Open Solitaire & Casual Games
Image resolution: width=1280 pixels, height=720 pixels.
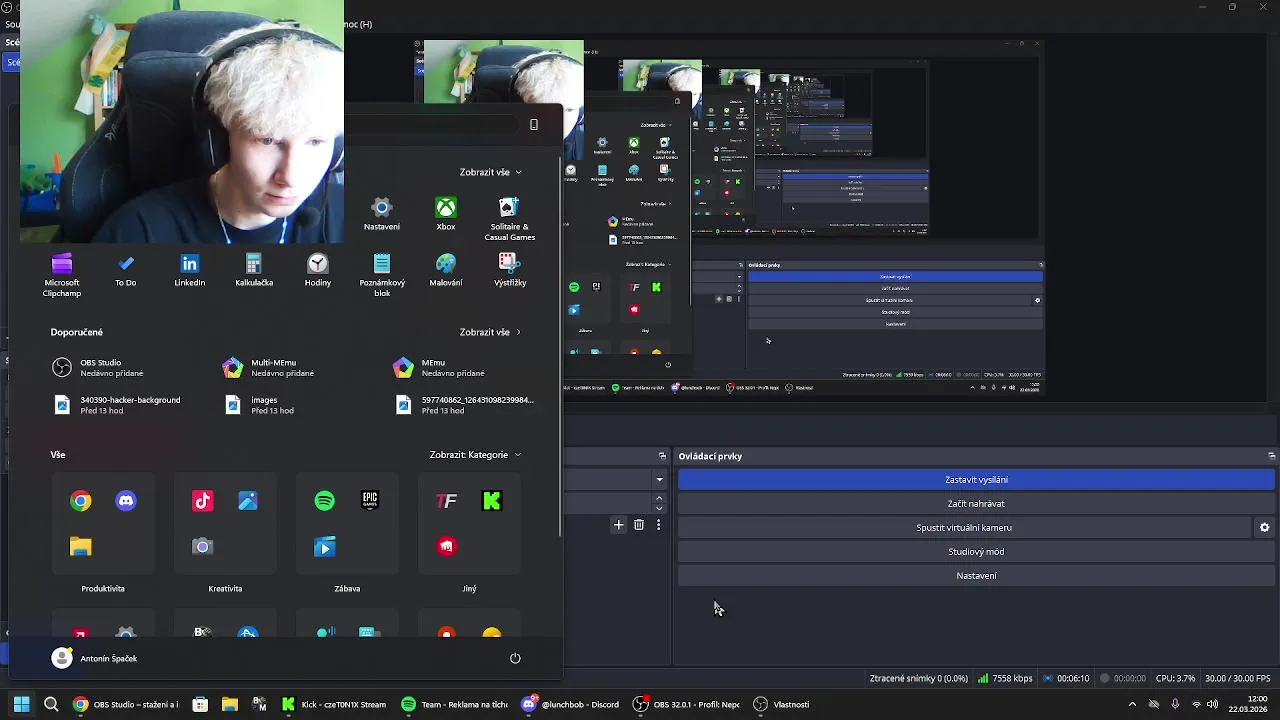510,219
